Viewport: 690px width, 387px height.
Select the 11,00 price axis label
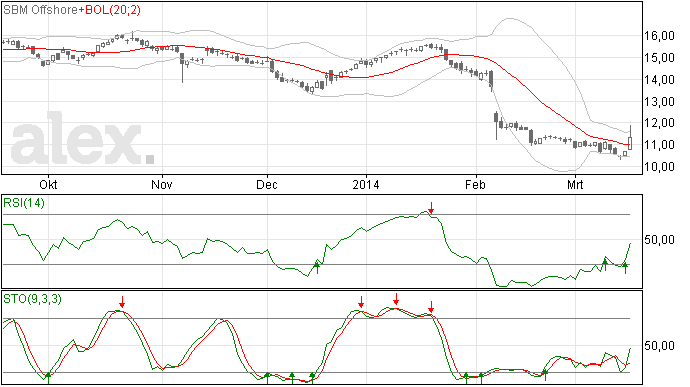click(x=659, y=144)
